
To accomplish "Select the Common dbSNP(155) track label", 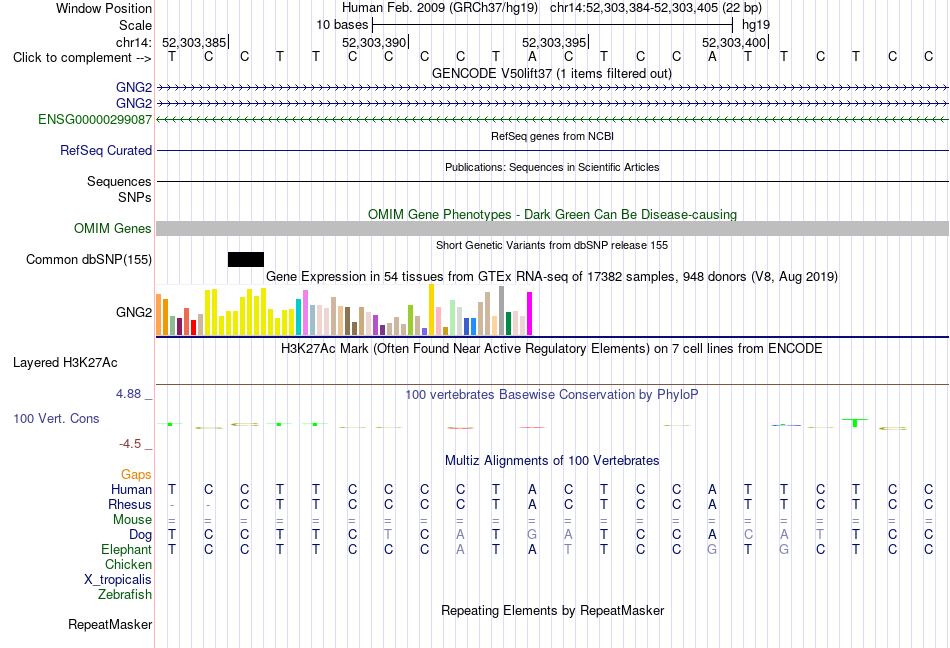I will point(88,259).
